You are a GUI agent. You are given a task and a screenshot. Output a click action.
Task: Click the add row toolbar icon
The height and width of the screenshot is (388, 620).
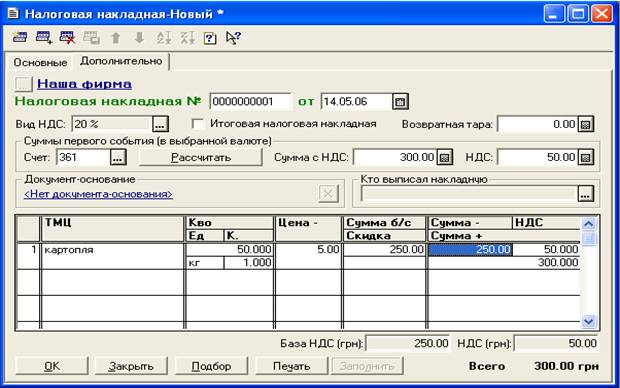(x=43, y=38)
